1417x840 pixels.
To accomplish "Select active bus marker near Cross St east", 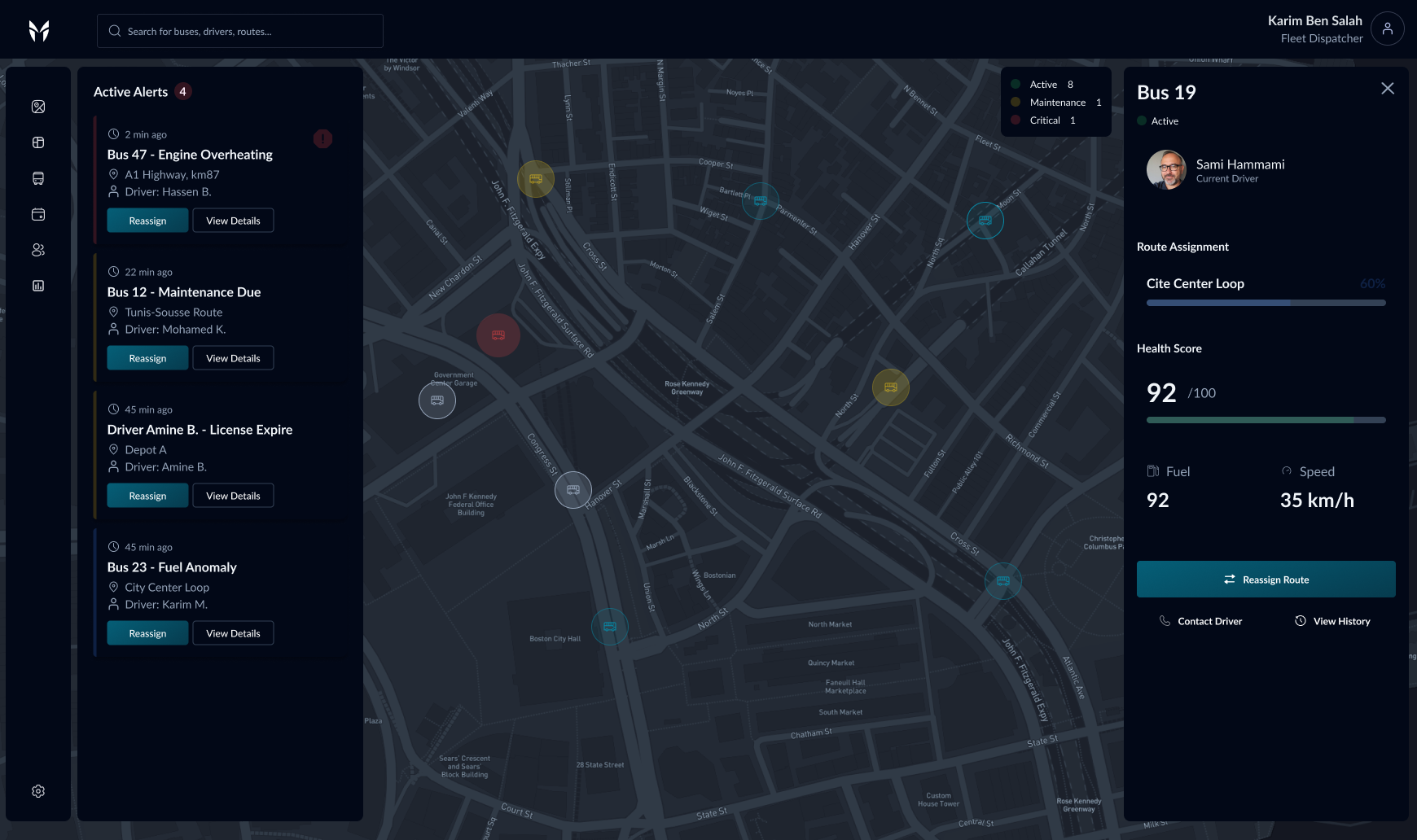I will [x=1003, y=581].
